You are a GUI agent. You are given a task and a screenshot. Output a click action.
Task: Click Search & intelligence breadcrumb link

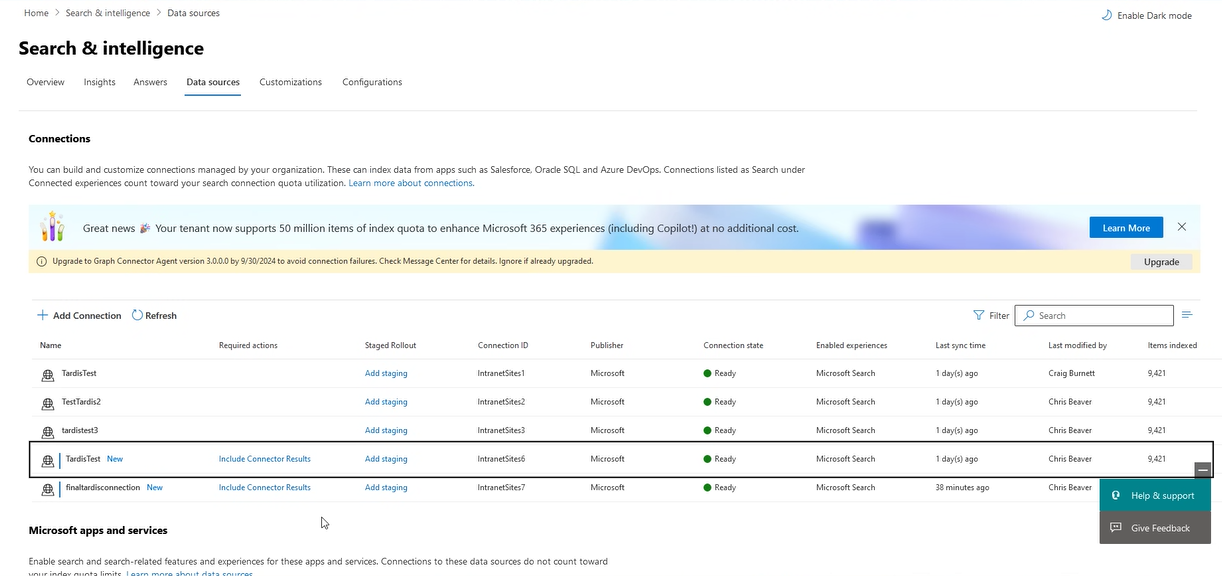pyautogui.click(x=108, y=13)
